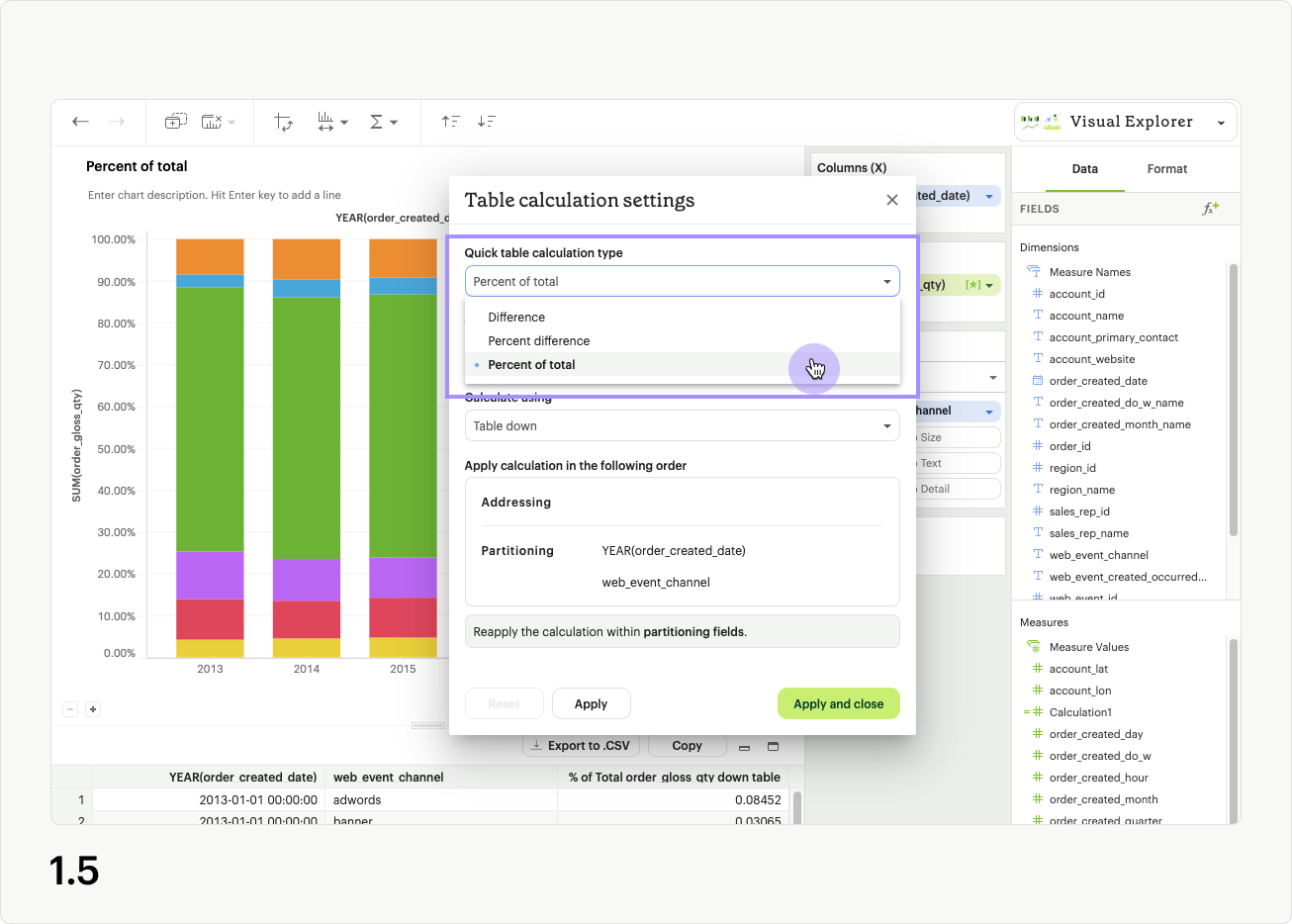The width and height of the screenshot is (1292, 924).
Task: Minimize the data table panel
Action: pos(745,746)
